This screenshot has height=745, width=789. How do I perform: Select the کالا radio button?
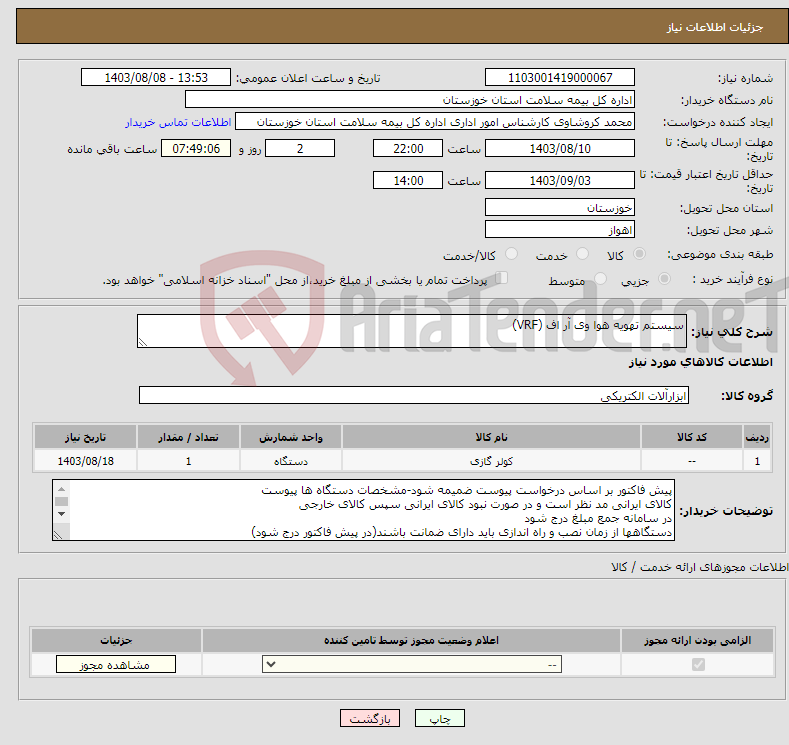coord(639,254)
